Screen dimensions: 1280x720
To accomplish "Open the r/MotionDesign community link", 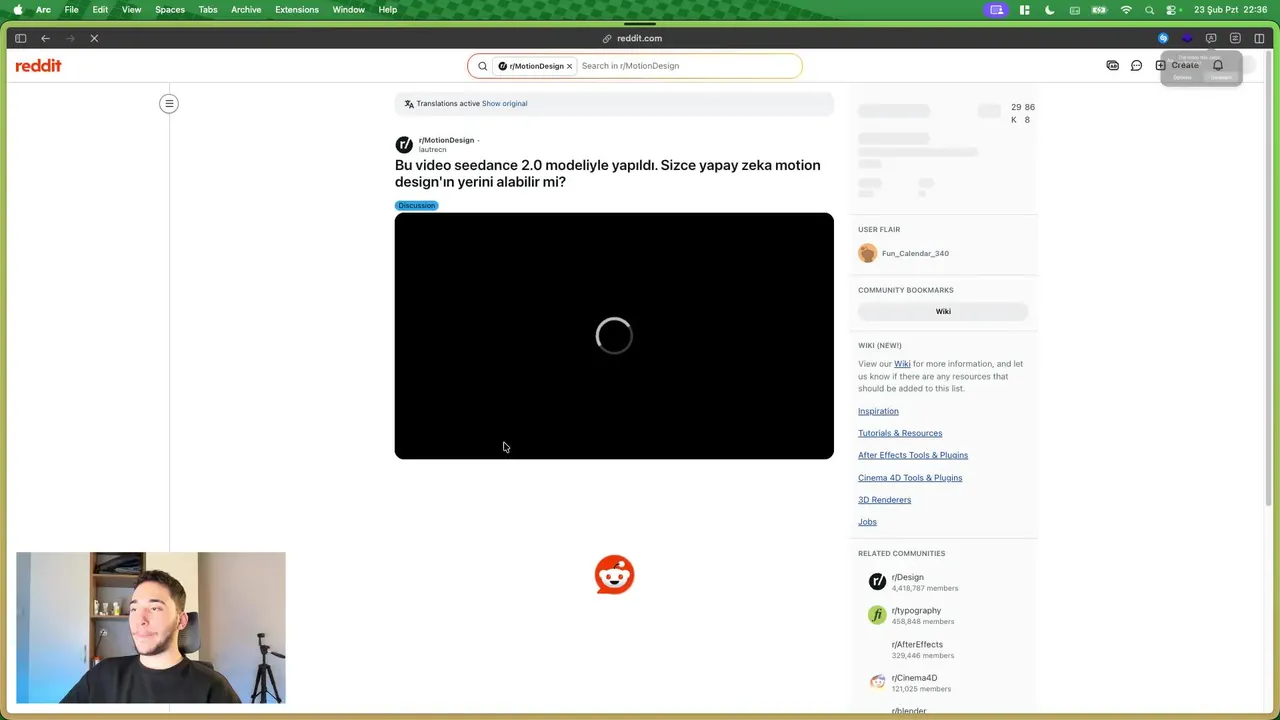I will click(446, 140).
